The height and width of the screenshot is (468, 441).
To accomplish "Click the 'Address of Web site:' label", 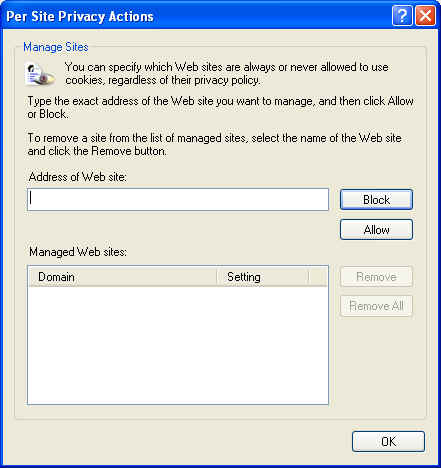I will coord(78,177).
